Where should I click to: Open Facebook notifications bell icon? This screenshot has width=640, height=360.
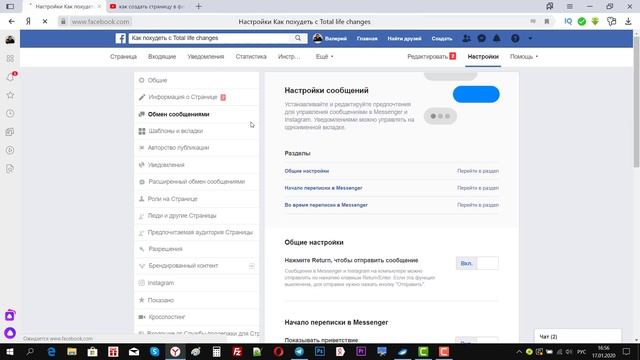pos(496,38)
